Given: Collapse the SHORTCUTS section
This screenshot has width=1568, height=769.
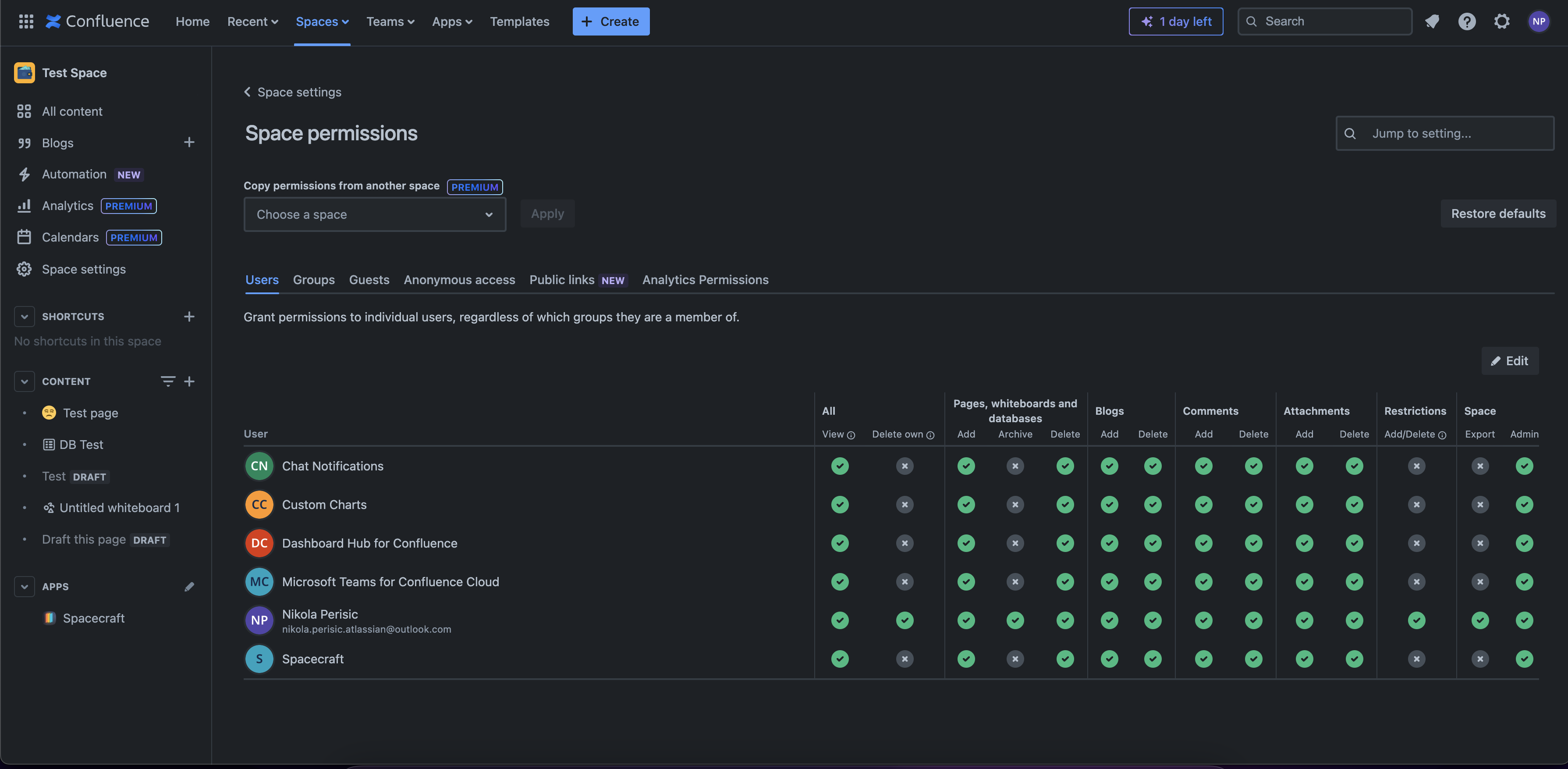Looking at the screenshot, I should 25,316.
